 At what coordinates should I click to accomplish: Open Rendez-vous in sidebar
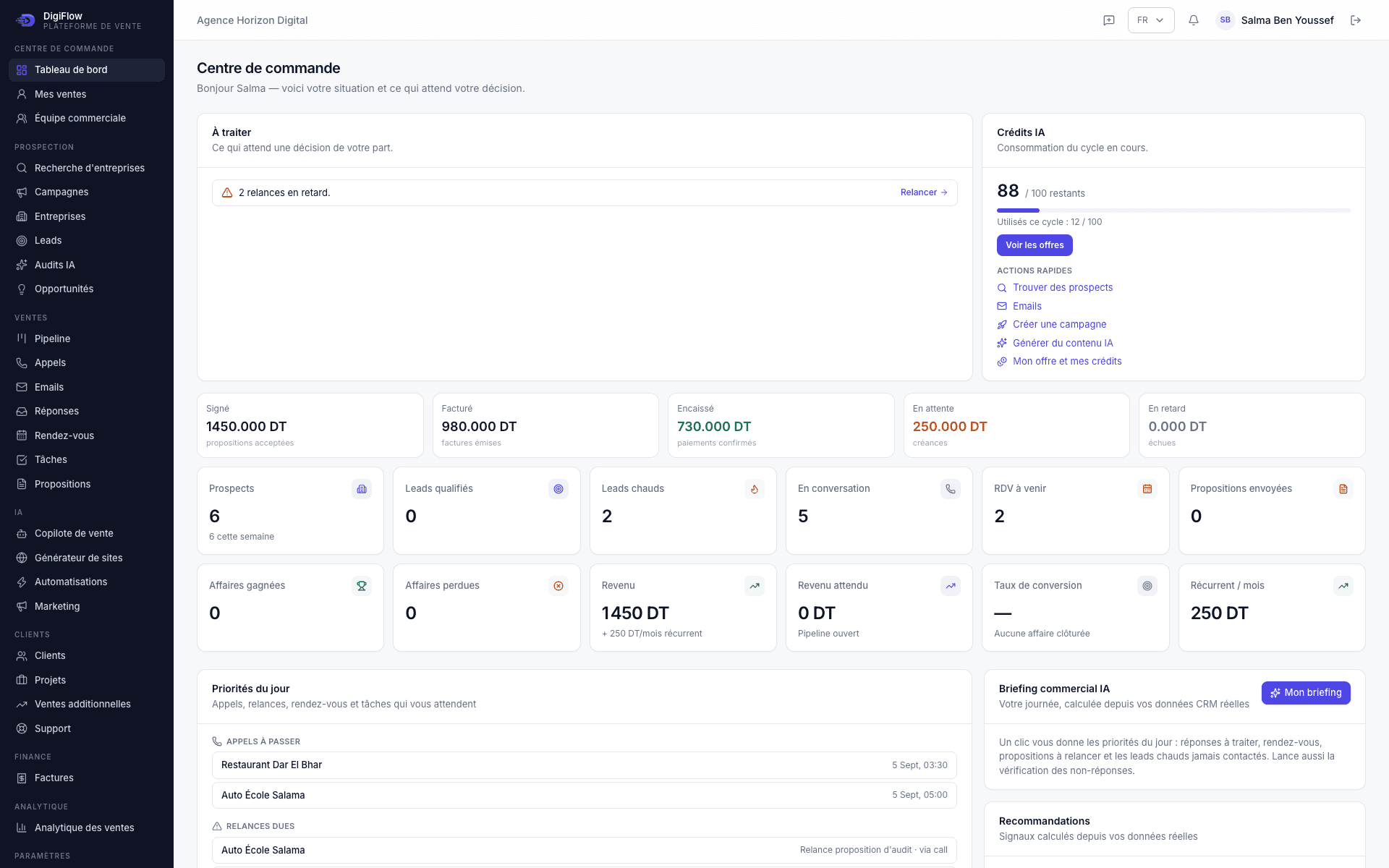(x=87, y=435)
